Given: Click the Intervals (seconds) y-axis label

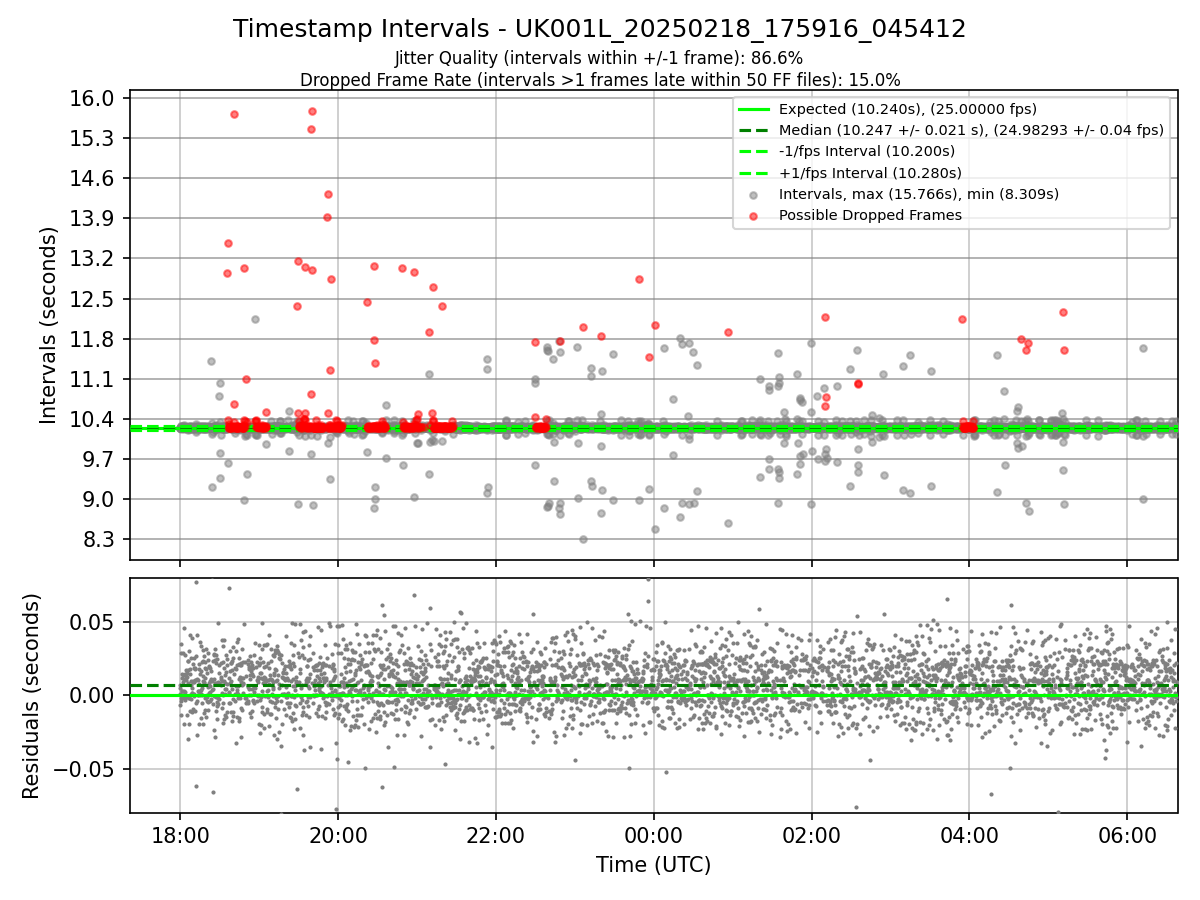Looking at the screenshot, I should (x=49, y=325).
